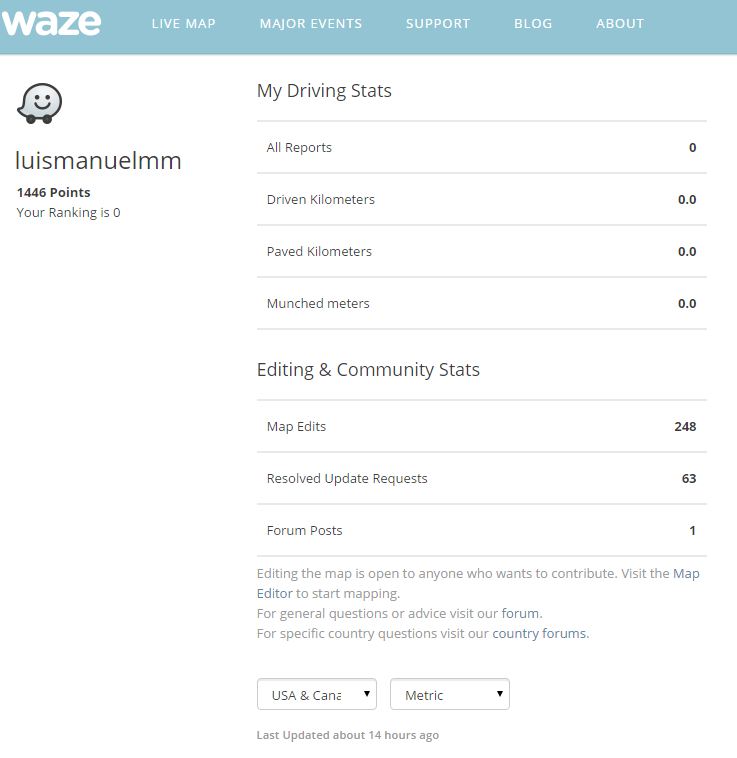
Task: Select the All Reports stats row
Action: 481,148
